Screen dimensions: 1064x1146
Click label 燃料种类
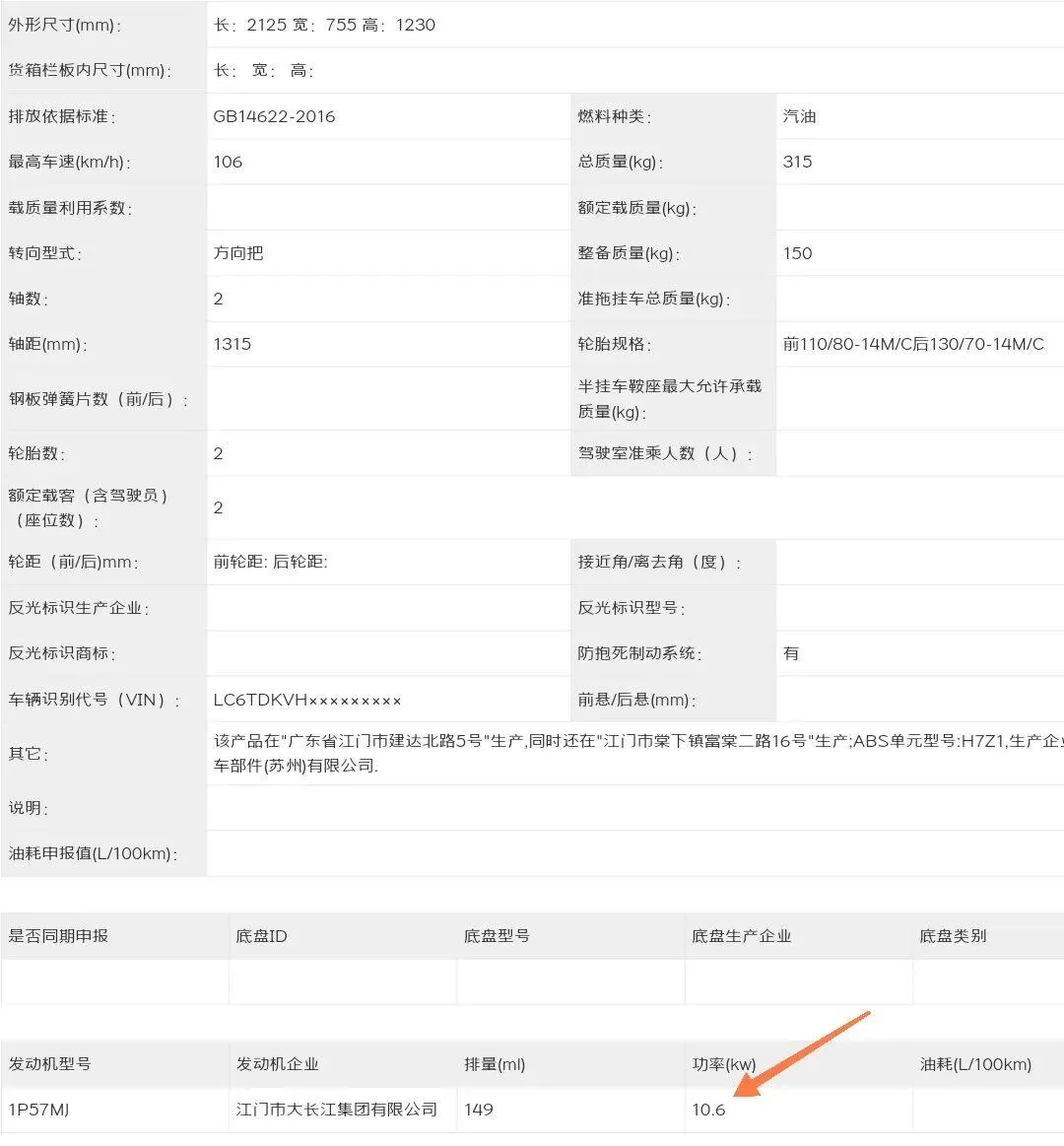[615, 117]
